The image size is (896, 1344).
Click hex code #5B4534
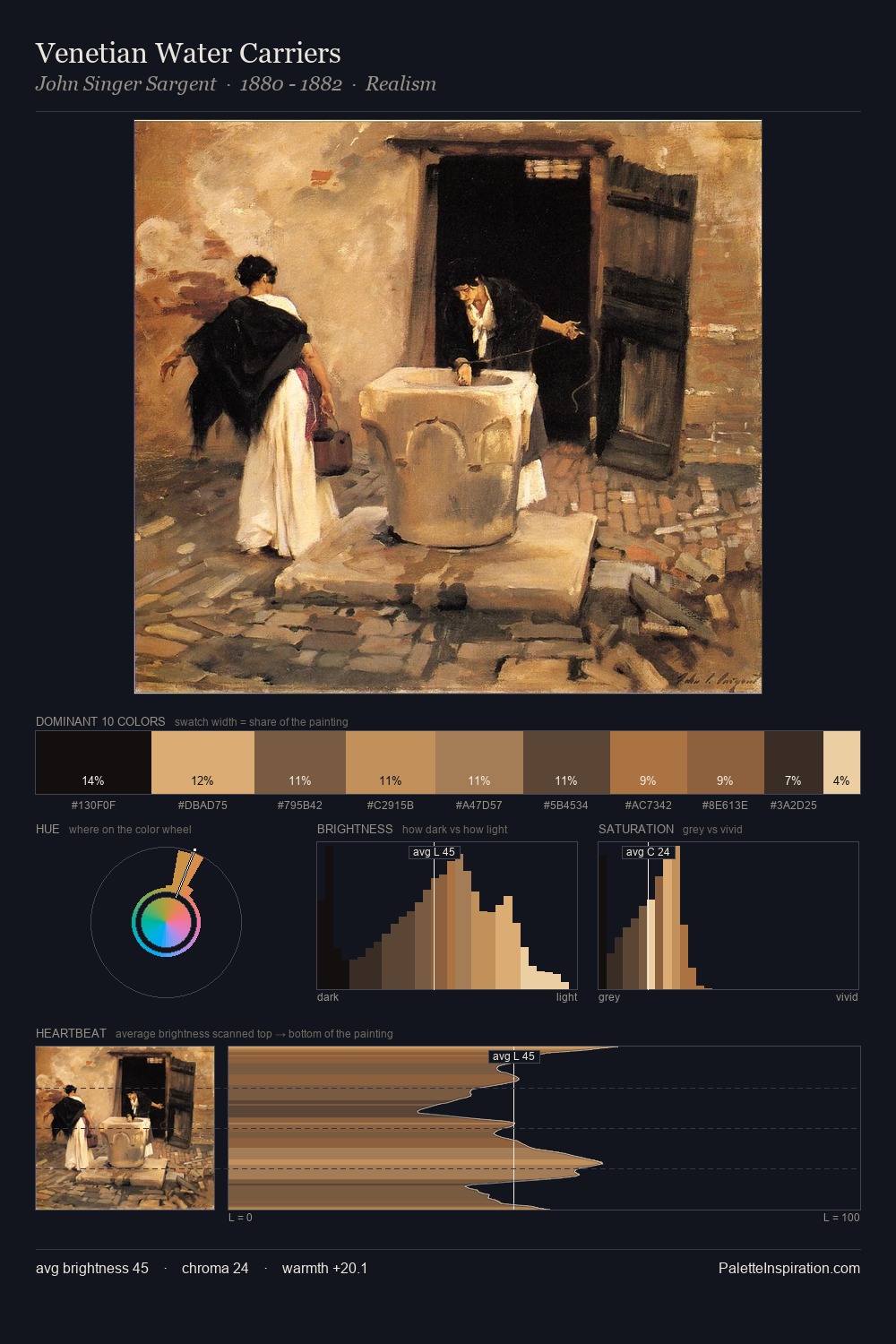[566, 806]
